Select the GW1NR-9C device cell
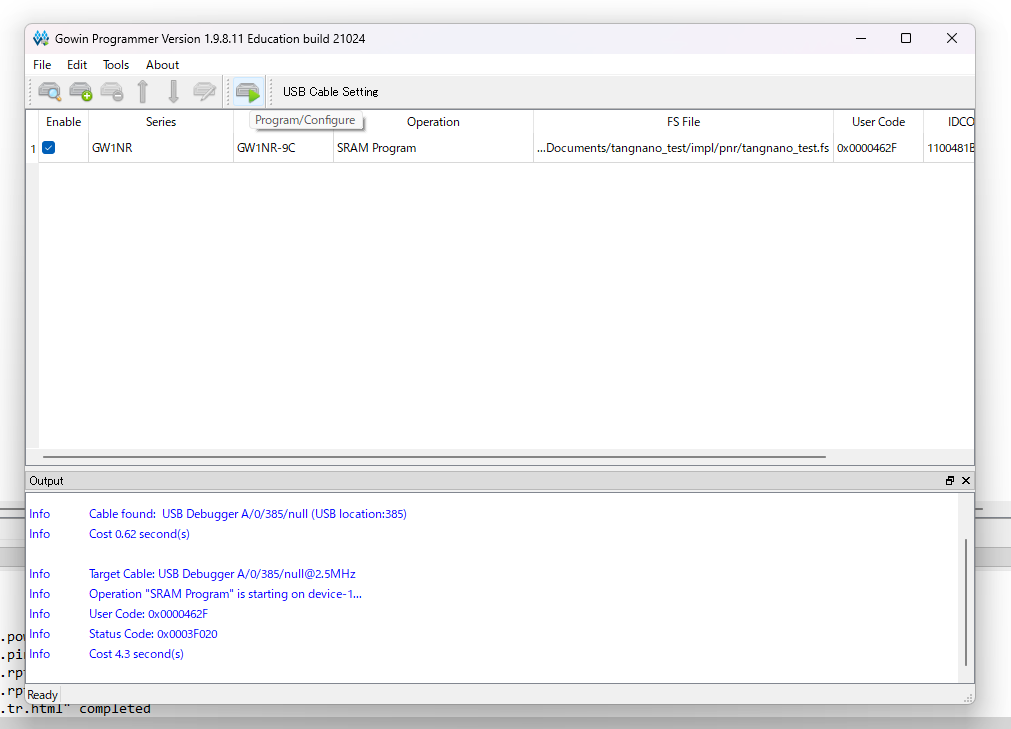Viewport: 1011px width, 729px height. tap(283, 148)
